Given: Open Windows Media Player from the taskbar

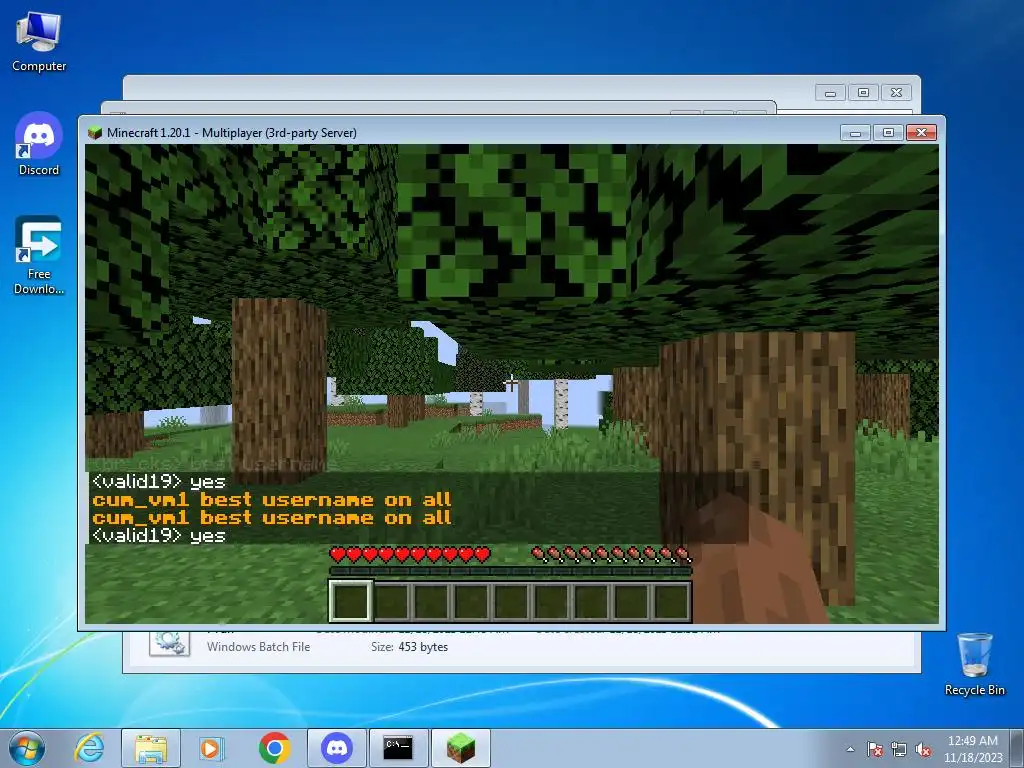Looking at the screenshot, I should tap(211, 748).
